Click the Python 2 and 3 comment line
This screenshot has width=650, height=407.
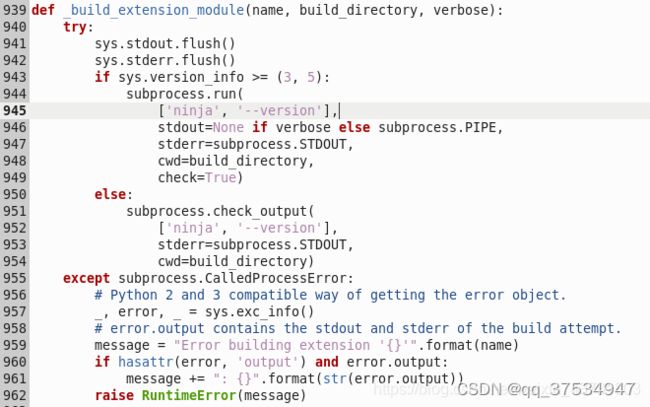[330, 295]
